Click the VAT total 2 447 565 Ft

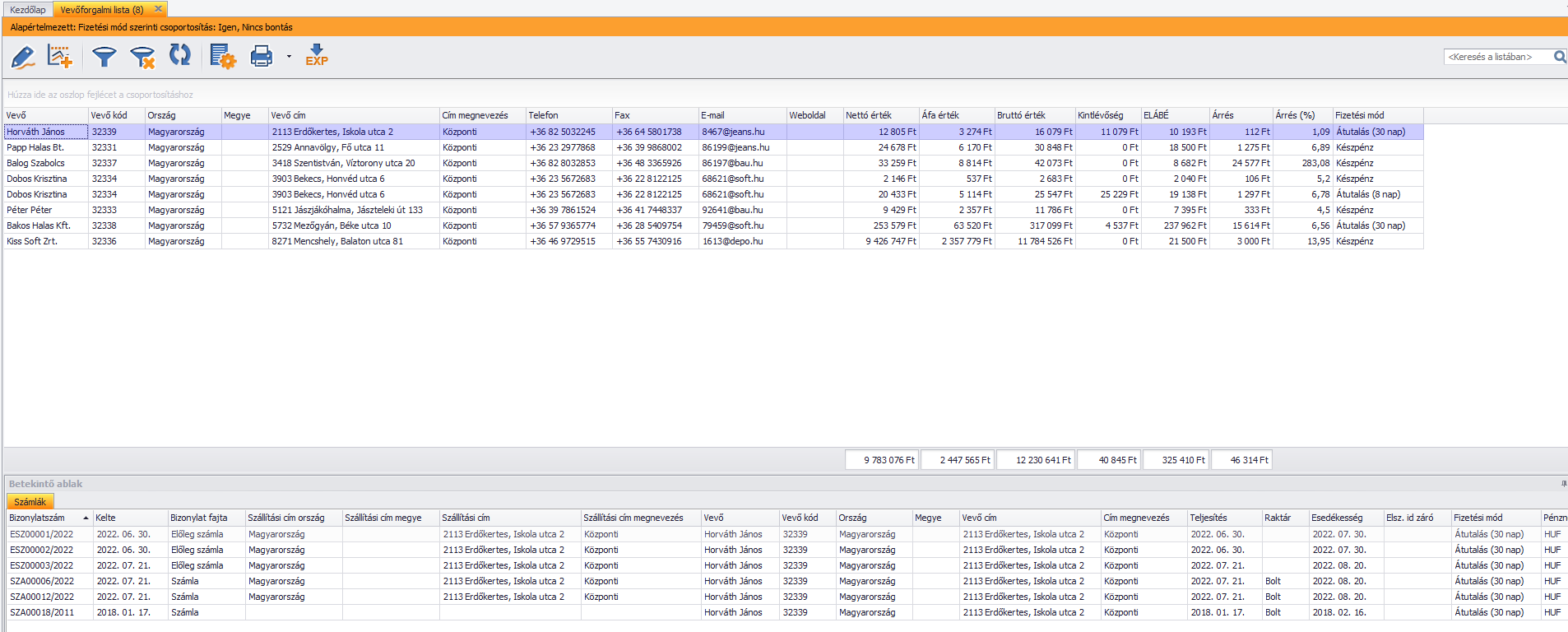point(958,460)
